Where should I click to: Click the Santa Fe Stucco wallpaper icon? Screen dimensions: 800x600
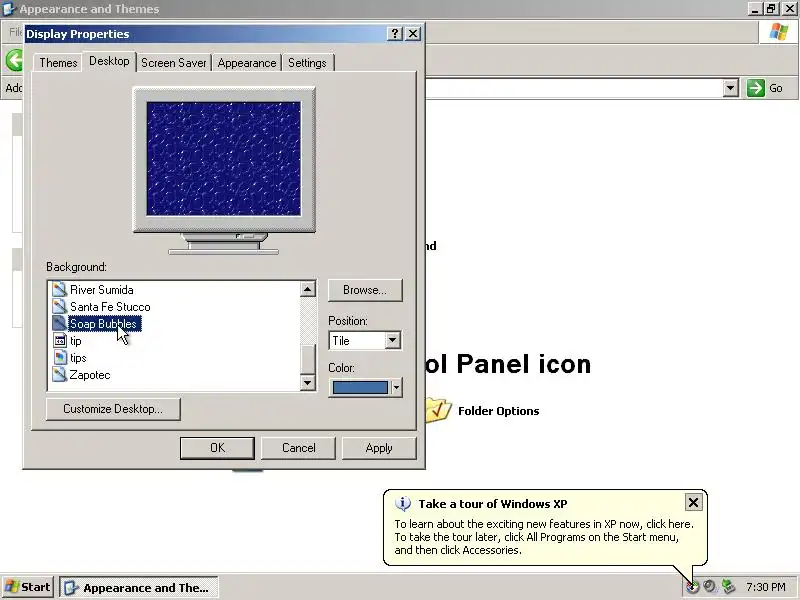60,307
